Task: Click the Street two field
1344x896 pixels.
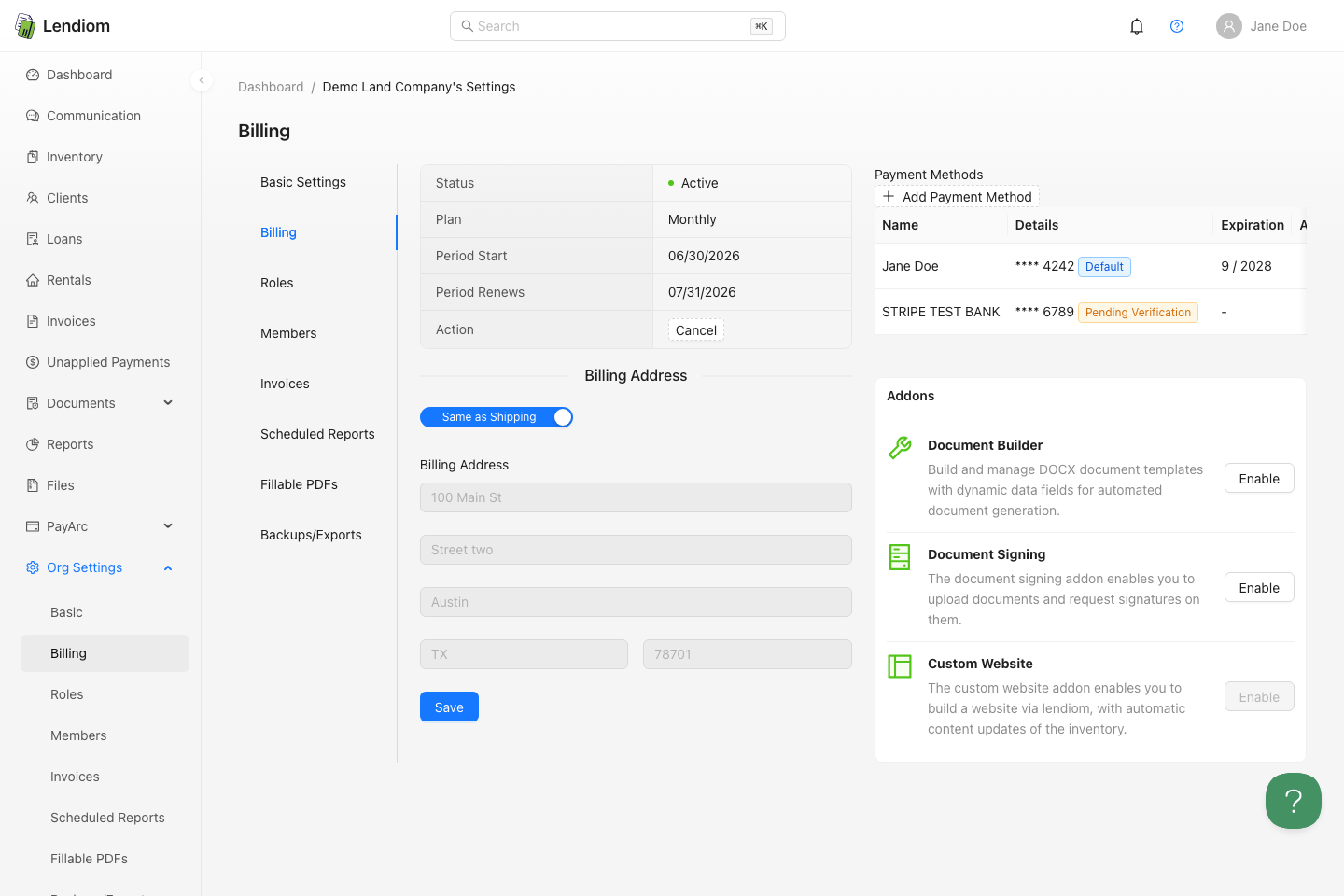Action: click(x=636, y=550)
